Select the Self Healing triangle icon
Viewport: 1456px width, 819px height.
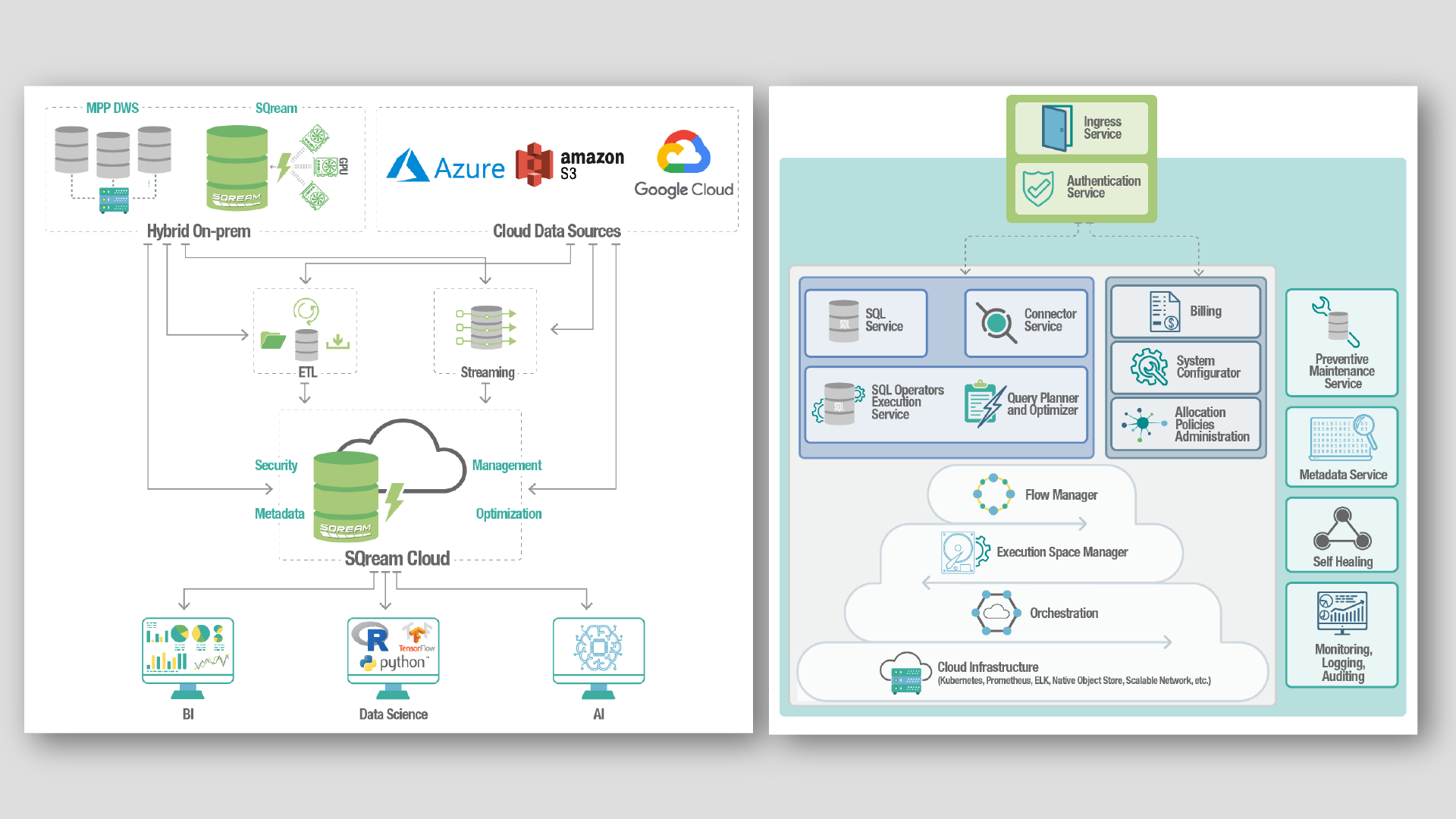coord(1342,529)
